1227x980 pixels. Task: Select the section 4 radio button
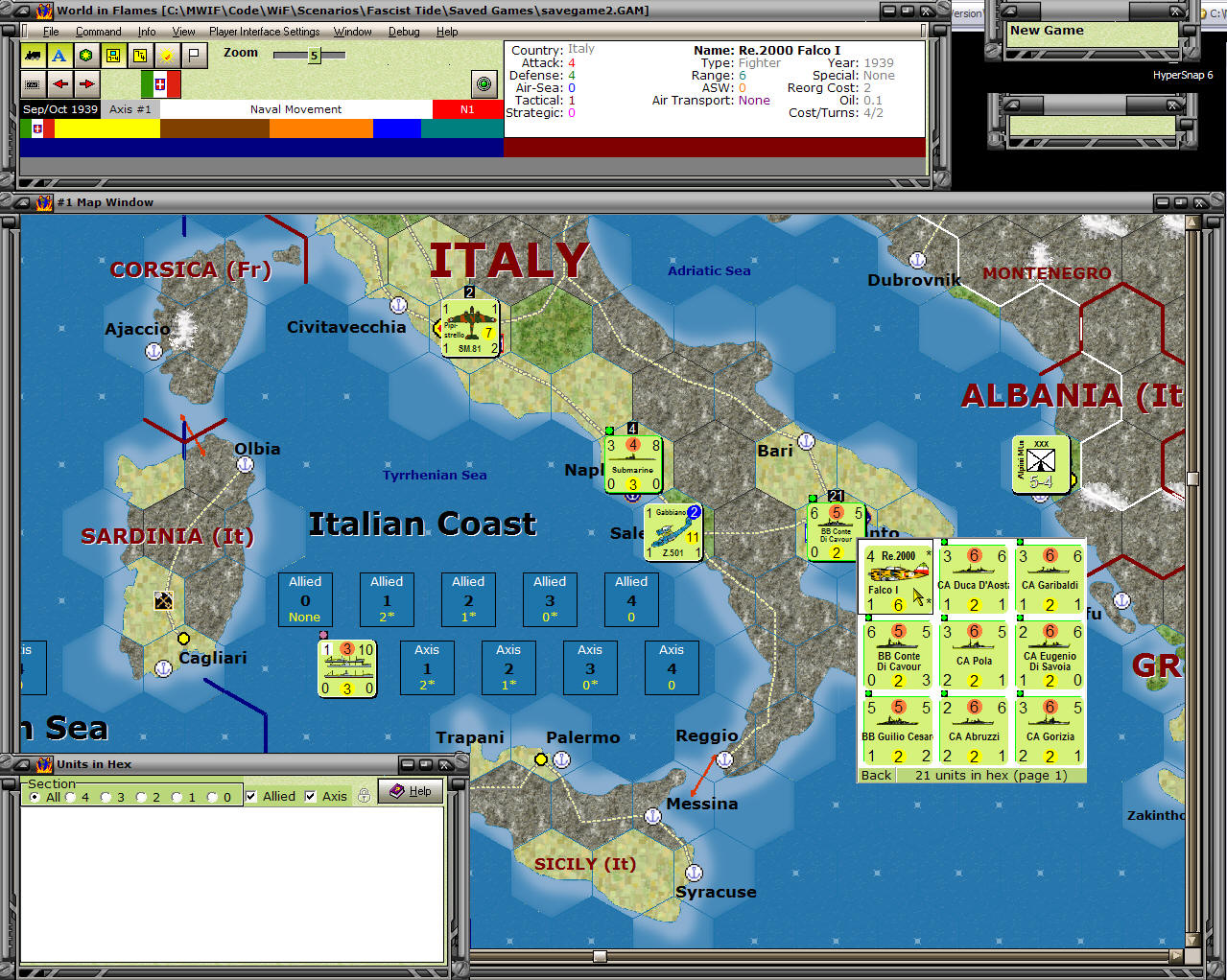tap(71, 797)
